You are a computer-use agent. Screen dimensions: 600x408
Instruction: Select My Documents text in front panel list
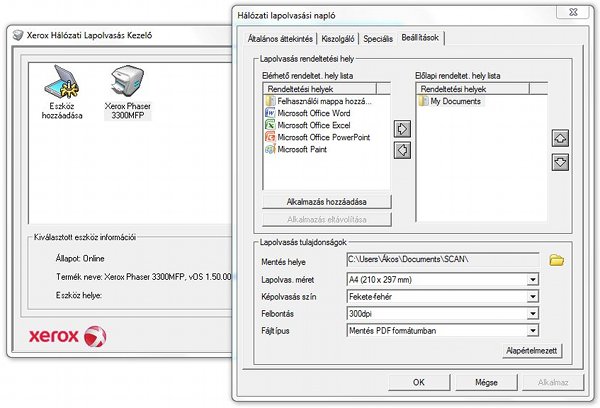[455, 101]
